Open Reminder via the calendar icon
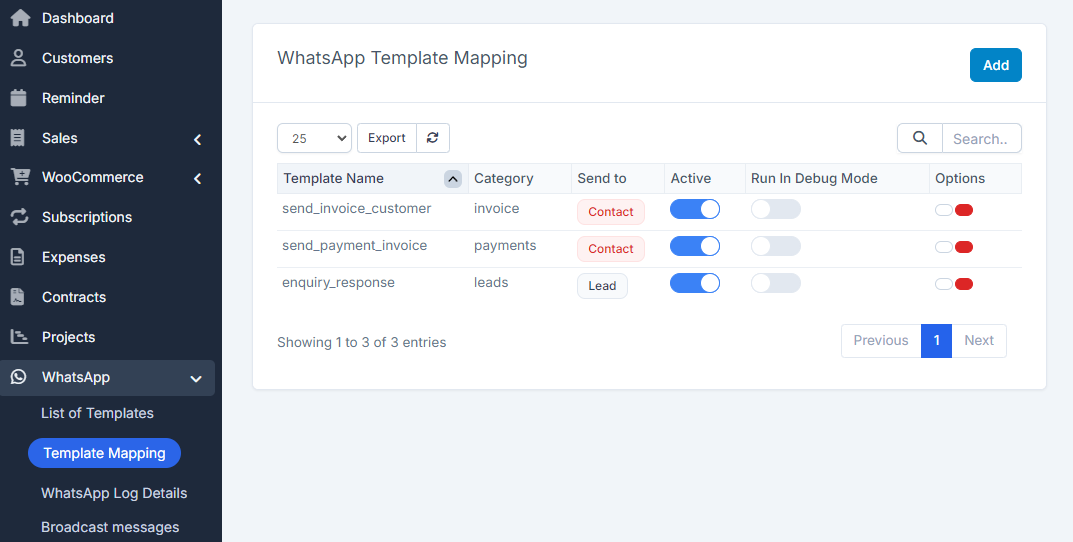Viewport: 1073px width, 542px height. click(18, 98)
